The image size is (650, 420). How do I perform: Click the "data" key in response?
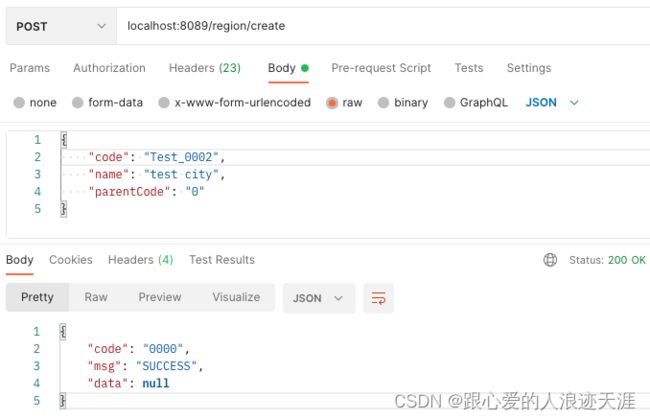click(108, 384)
